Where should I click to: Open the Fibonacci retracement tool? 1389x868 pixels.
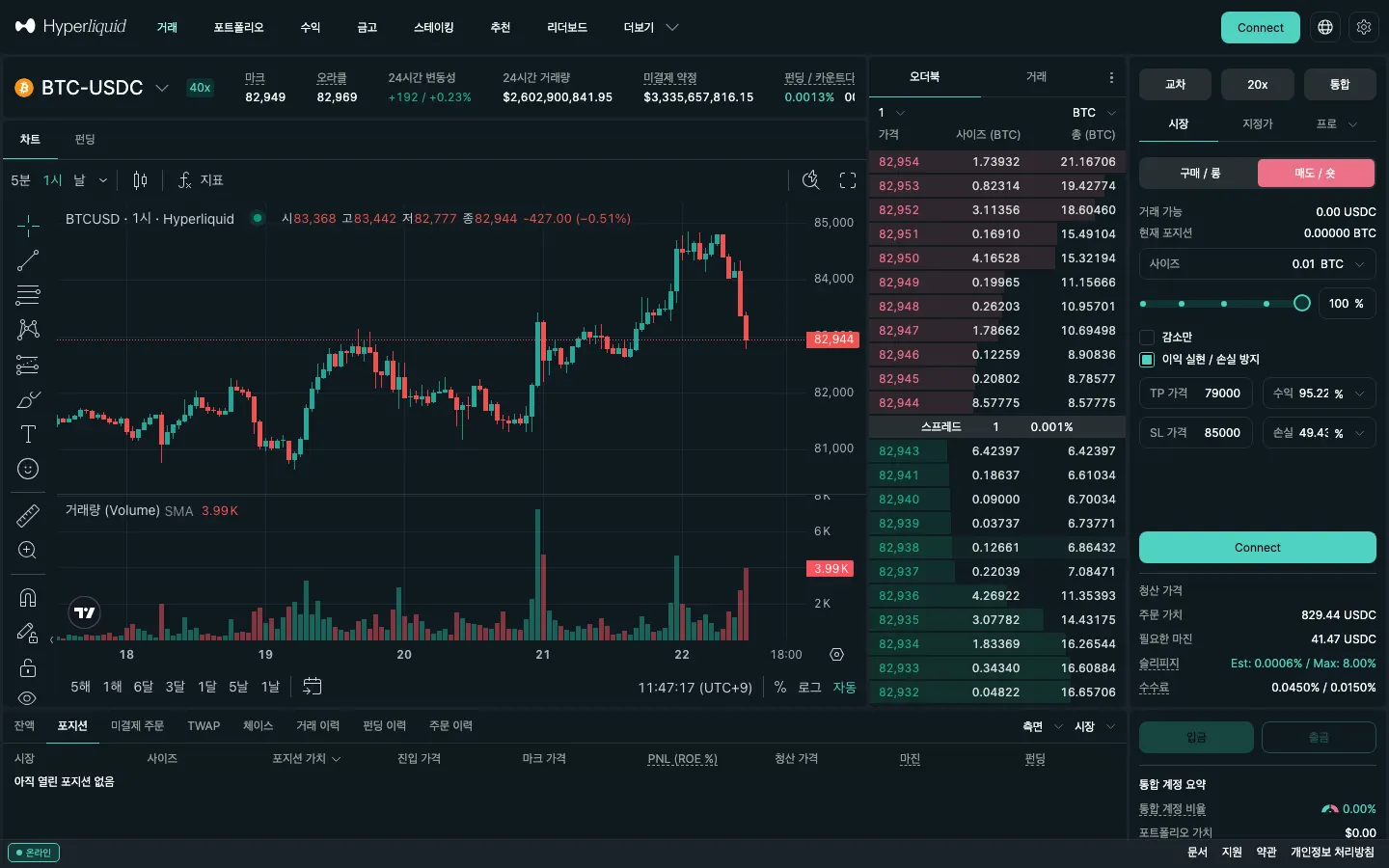28,295
